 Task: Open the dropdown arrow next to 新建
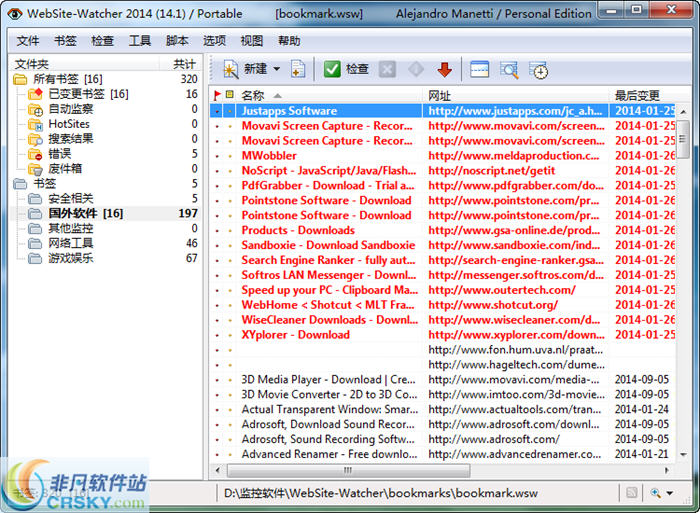click(277, 69)
